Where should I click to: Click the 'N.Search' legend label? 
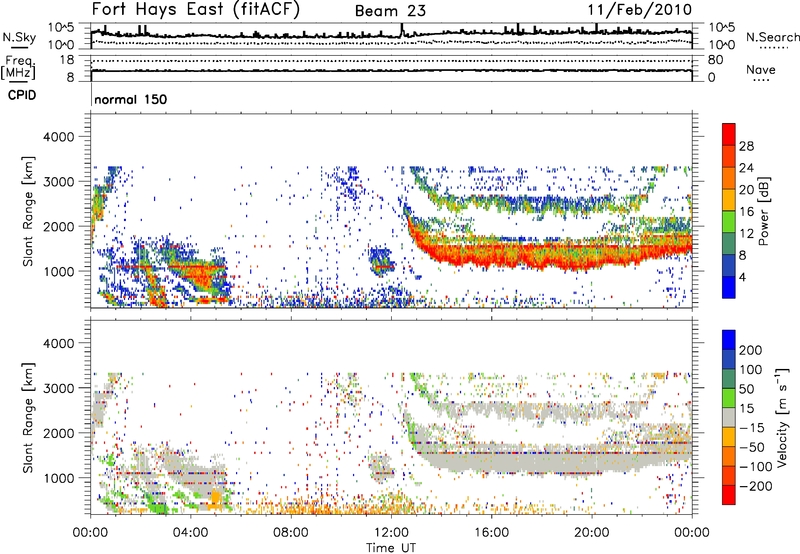pyautogui.click(x=772, y=37)
